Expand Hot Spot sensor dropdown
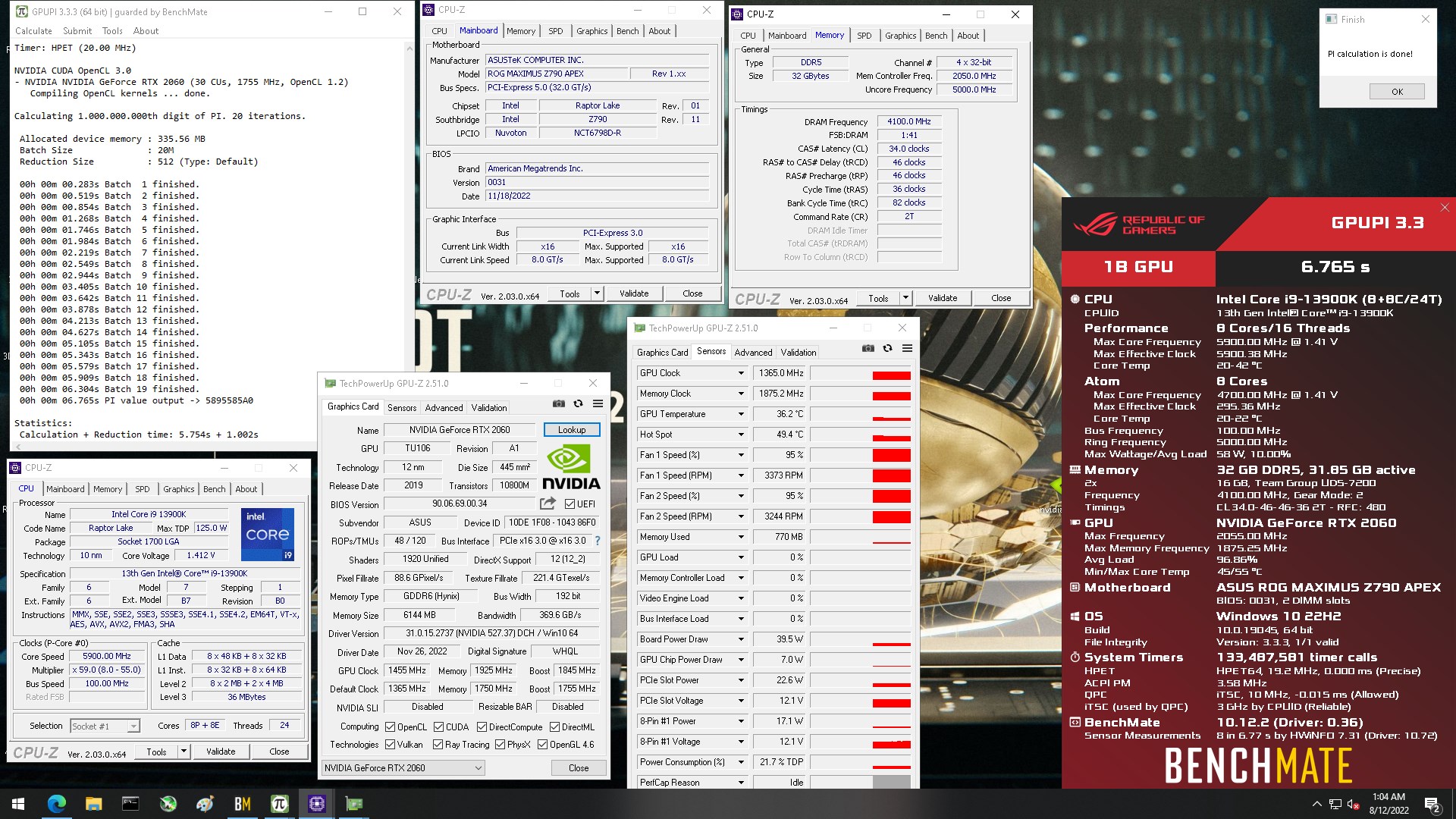Image resolution: width=1456 pixels, height=819 pixels. 741,435
